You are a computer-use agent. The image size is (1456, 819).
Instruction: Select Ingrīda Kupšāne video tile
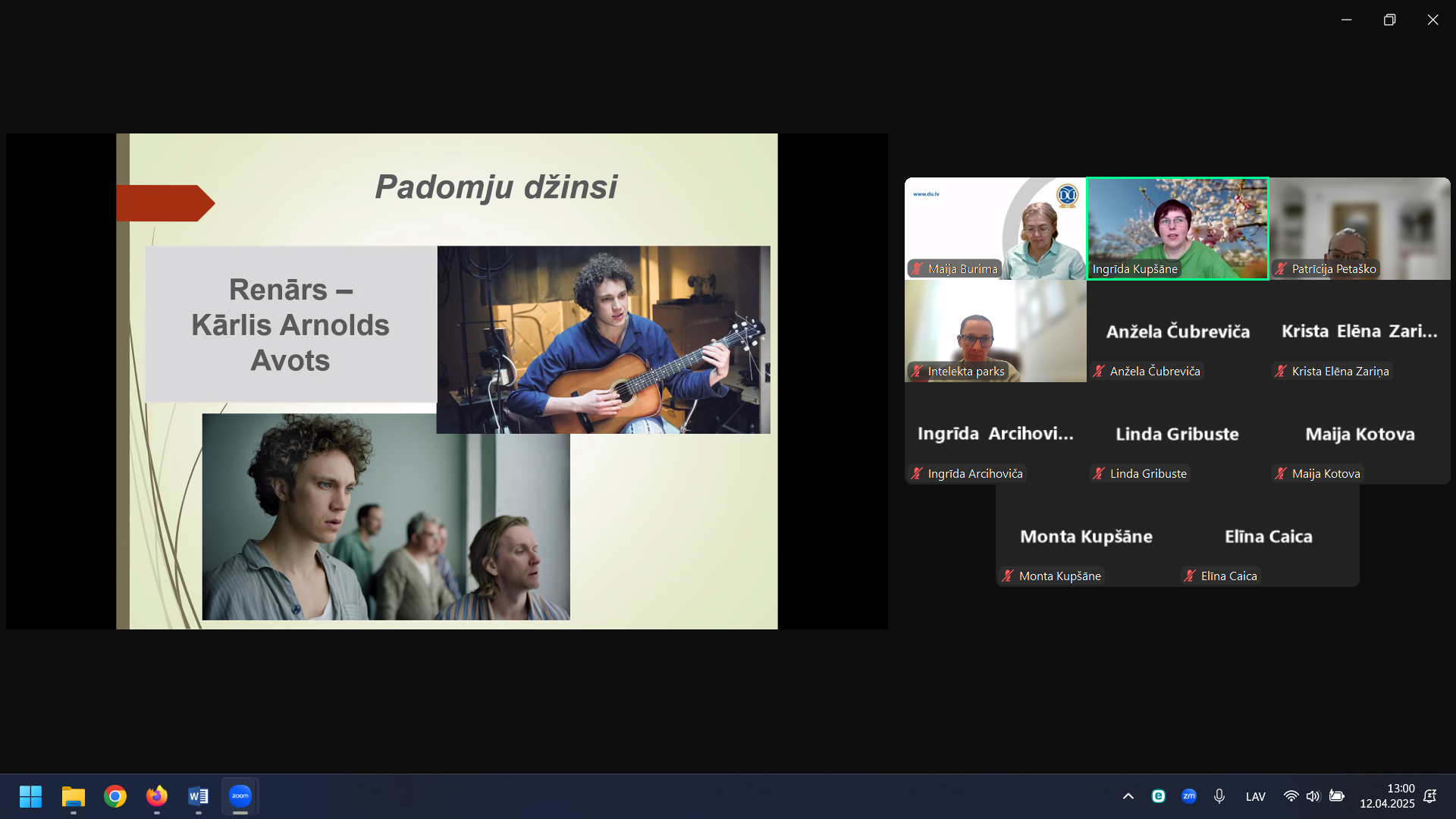1177,227
